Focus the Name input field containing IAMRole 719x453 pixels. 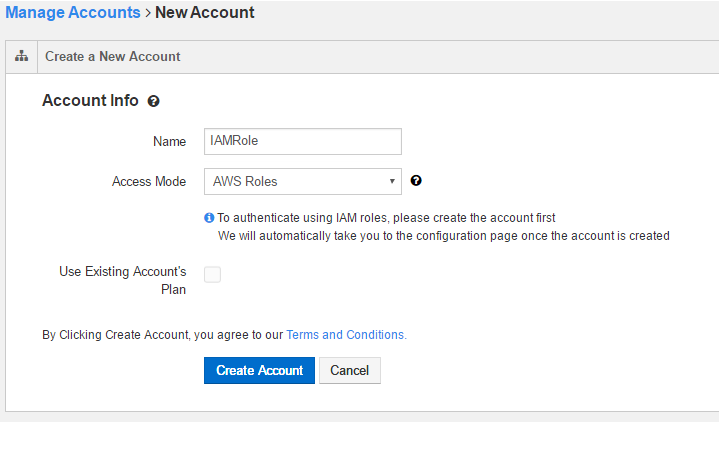(303, 141)
